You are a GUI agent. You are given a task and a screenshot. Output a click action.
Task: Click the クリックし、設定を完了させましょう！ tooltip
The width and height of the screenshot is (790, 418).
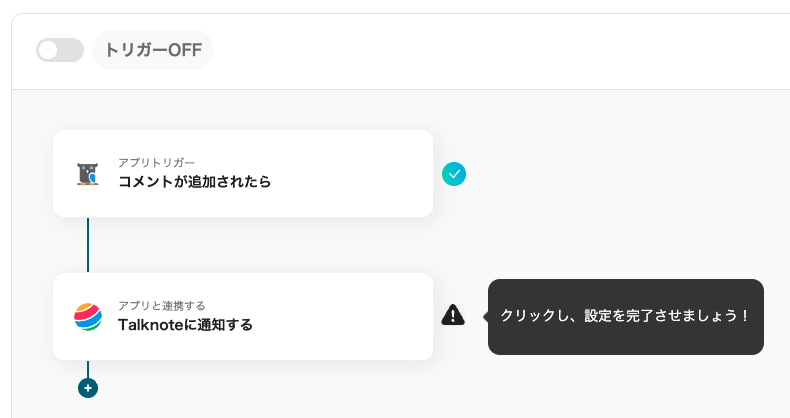click(626, 316)
